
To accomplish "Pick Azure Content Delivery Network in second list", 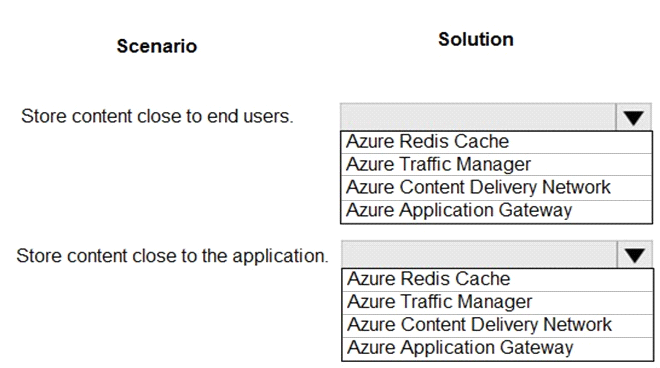I will pyautogui.click(x=498, y=325).
